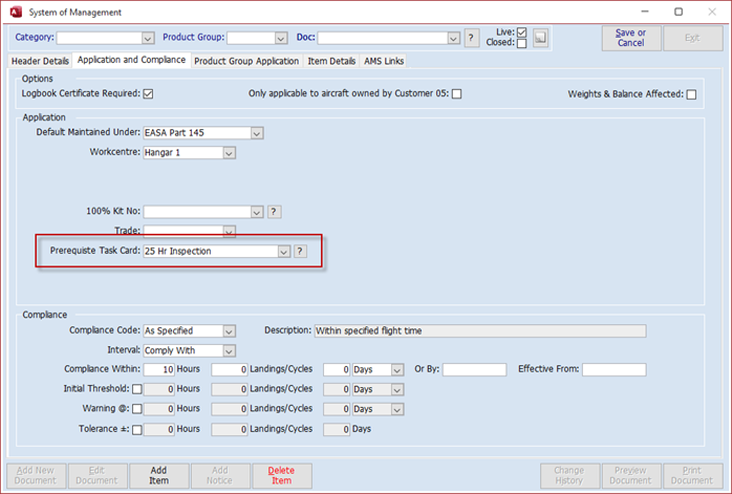Viewport: 732px width, 494px height.
Task: Expand the Workcentre dropdown
Action: pyautogui.click(x=229, y=153)
